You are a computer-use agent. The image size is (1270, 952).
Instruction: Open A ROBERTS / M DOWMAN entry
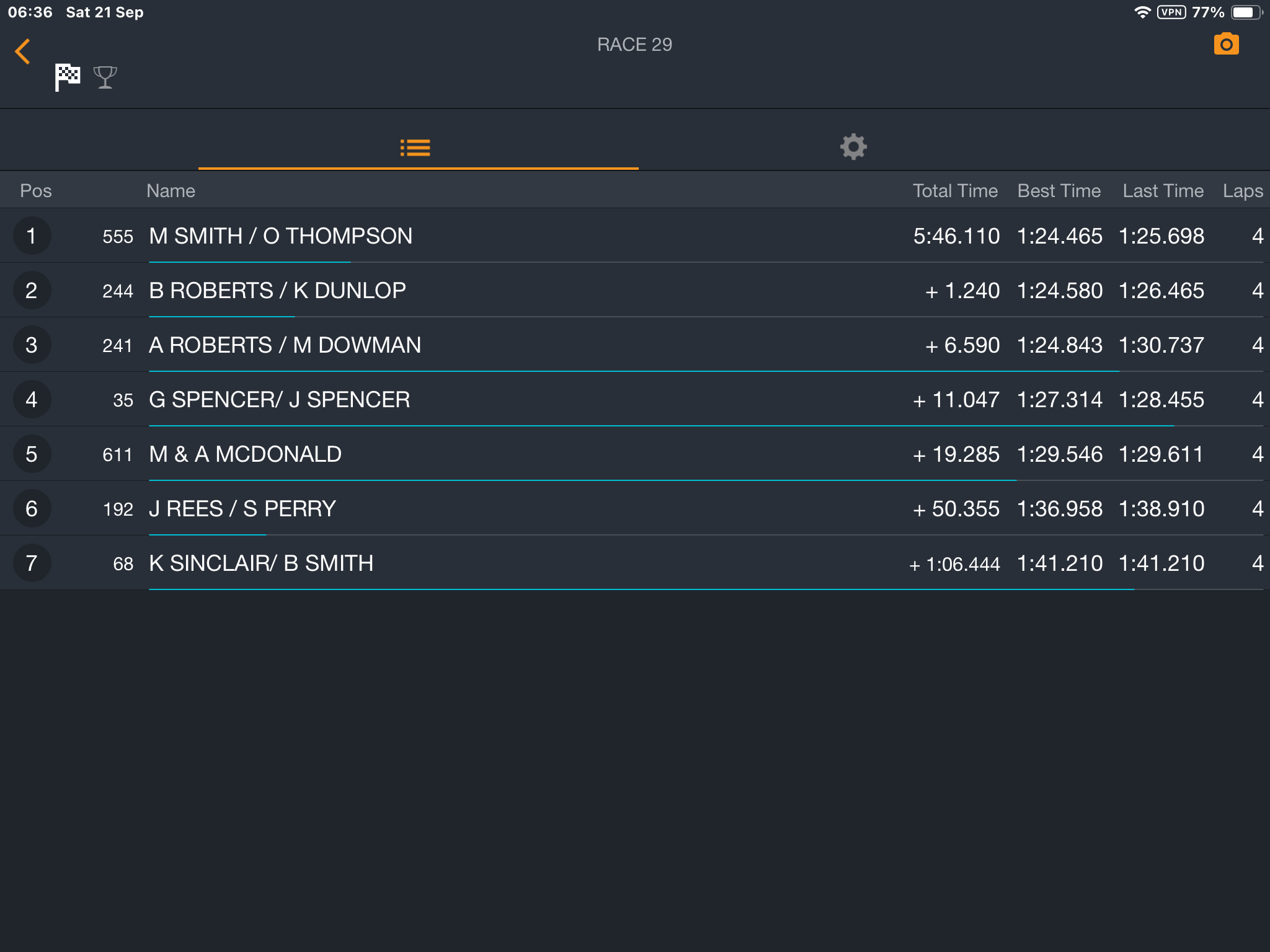tap(635, 345)
